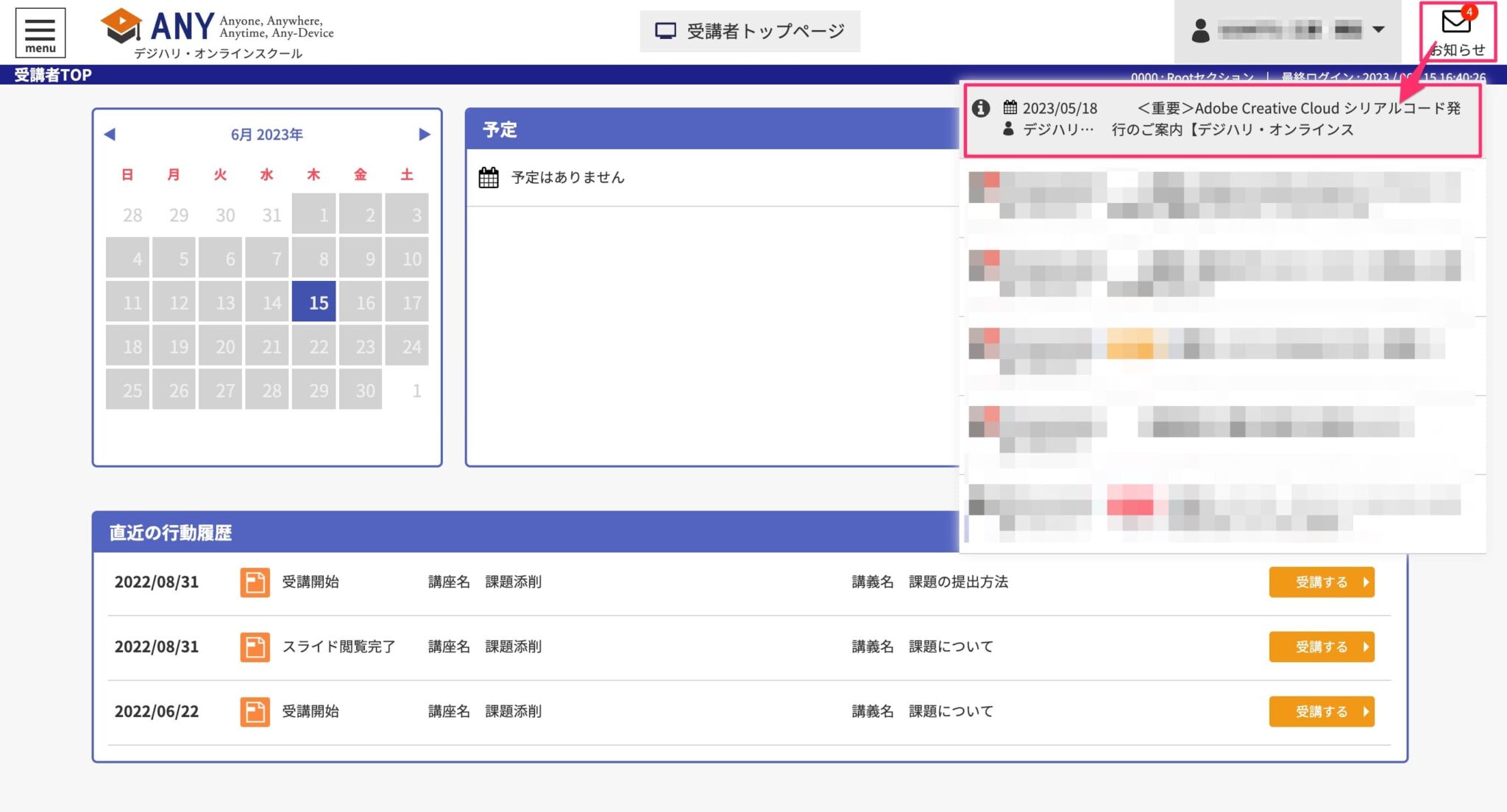Click the orange document icon for 2022/08/31 受講開始
This screenshot has width=1507, height=812.
tap(255, 582)
